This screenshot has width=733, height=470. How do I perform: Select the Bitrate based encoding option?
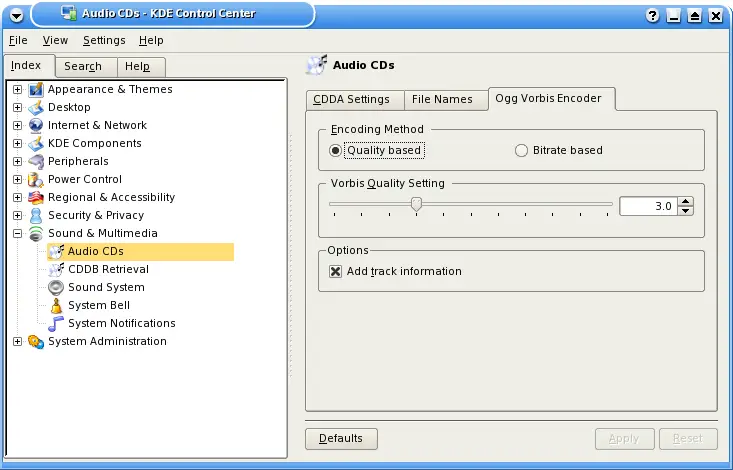[x=521, y=151]
